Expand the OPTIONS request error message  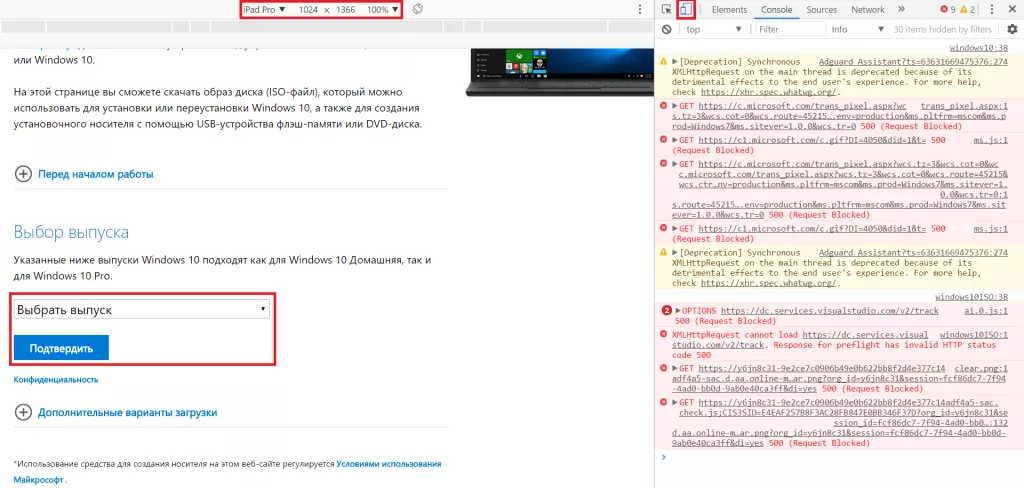point(678,311)
